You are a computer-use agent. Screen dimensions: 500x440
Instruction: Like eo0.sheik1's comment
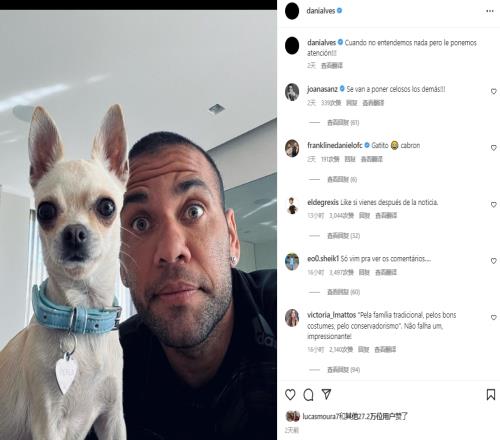point(494,261)
